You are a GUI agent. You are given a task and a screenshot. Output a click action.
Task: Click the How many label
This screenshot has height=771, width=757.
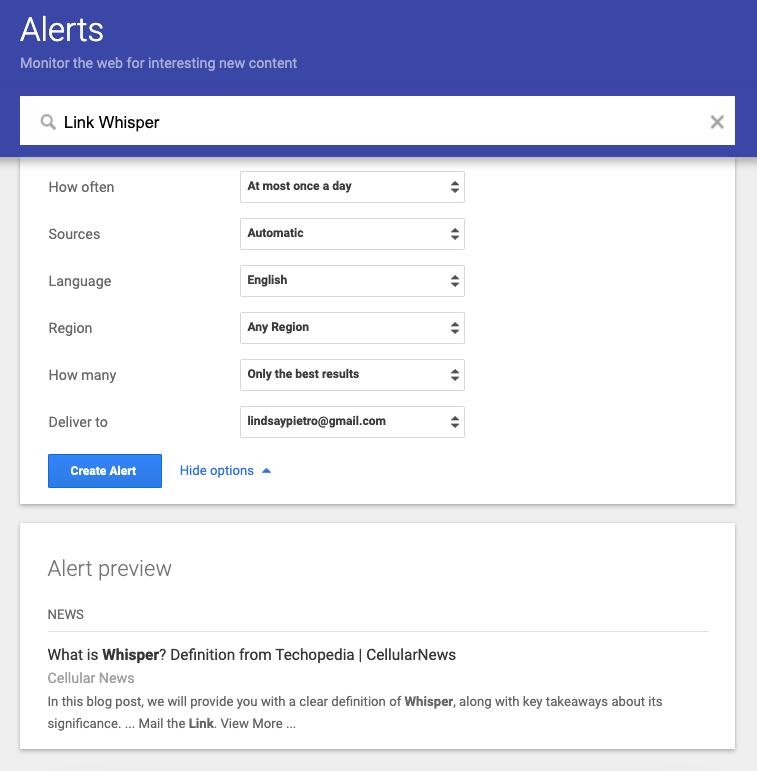(82, 376)
